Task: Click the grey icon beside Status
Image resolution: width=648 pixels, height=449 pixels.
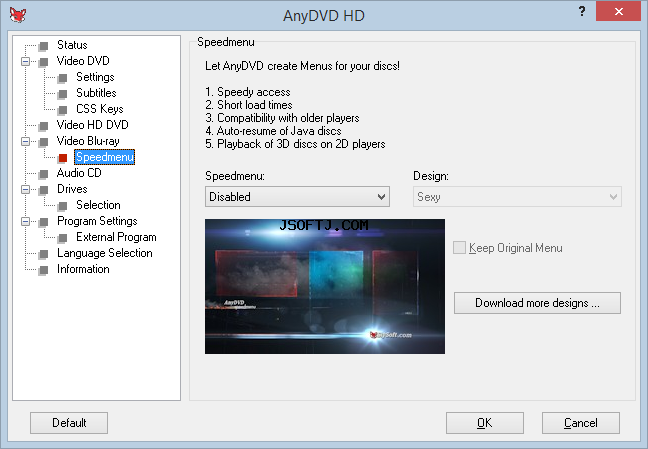Action: click(43, 46)
